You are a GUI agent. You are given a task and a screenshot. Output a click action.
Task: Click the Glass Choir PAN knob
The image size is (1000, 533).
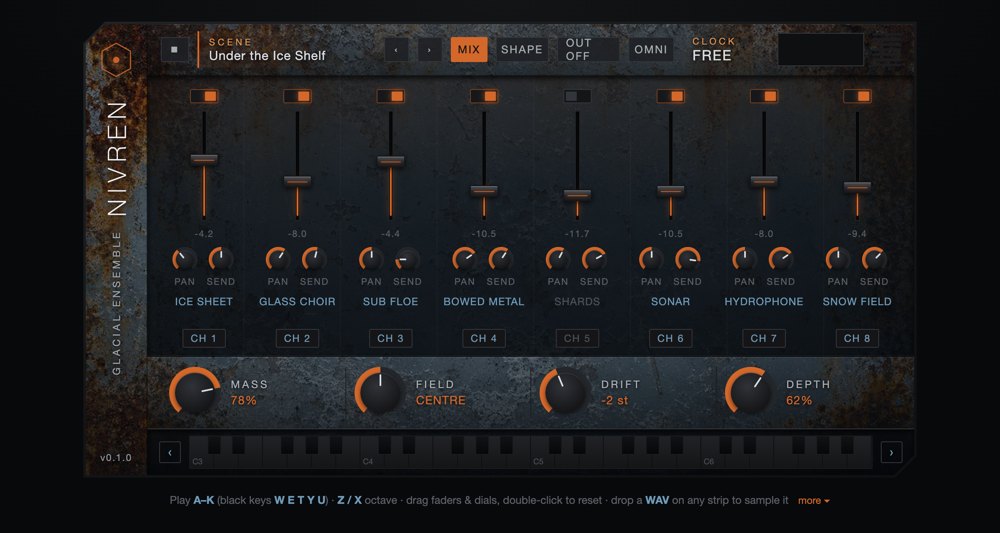pyautogui.click(x=278, y=259)
